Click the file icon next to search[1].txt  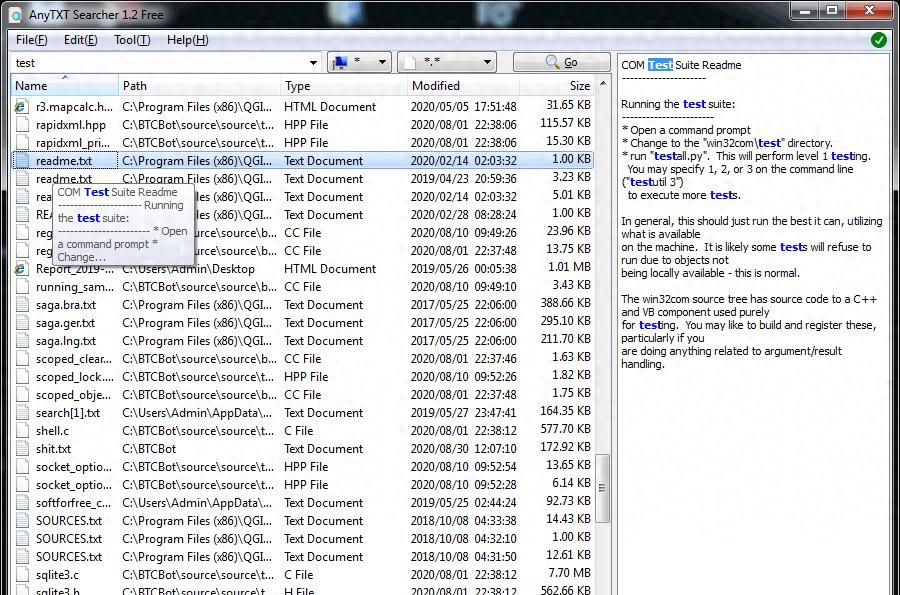(x=22, y=413)
